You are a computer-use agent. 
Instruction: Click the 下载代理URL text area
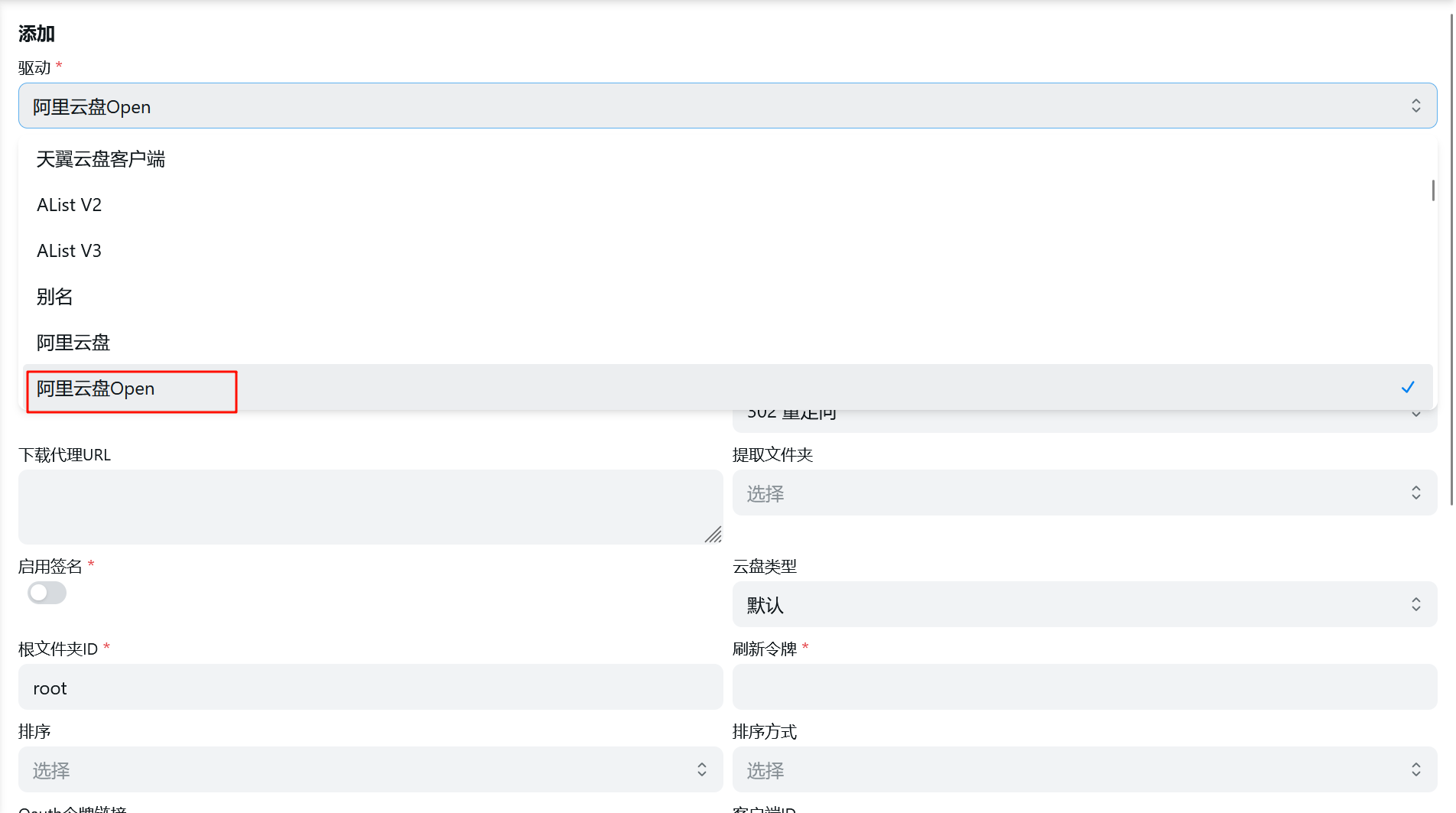370,507
